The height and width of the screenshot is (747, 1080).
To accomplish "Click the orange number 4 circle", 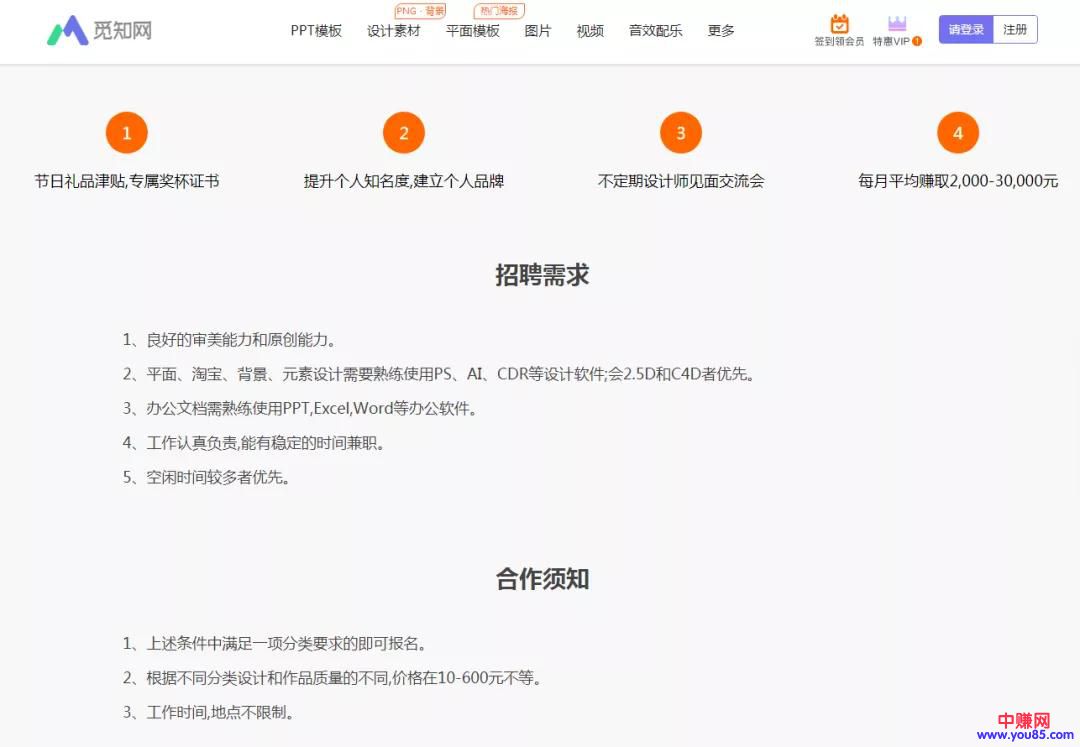I will pyautogui.click(x=958, y=133).
